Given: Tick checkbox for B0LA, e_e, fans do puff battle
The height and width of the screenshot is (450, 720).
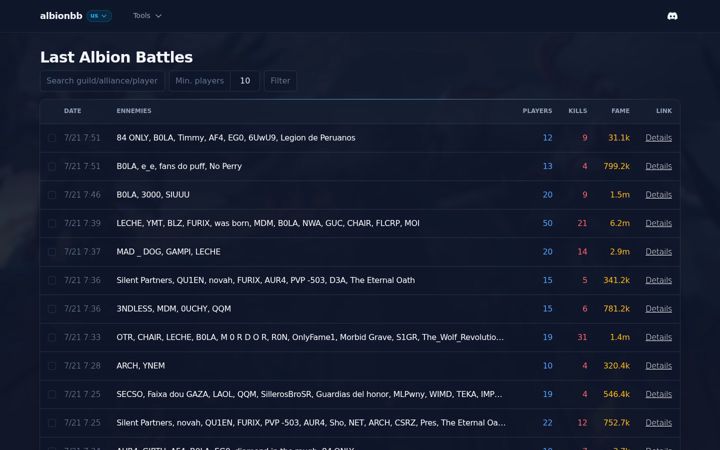Looking at the screenshot, I should [x=52, y=166].
